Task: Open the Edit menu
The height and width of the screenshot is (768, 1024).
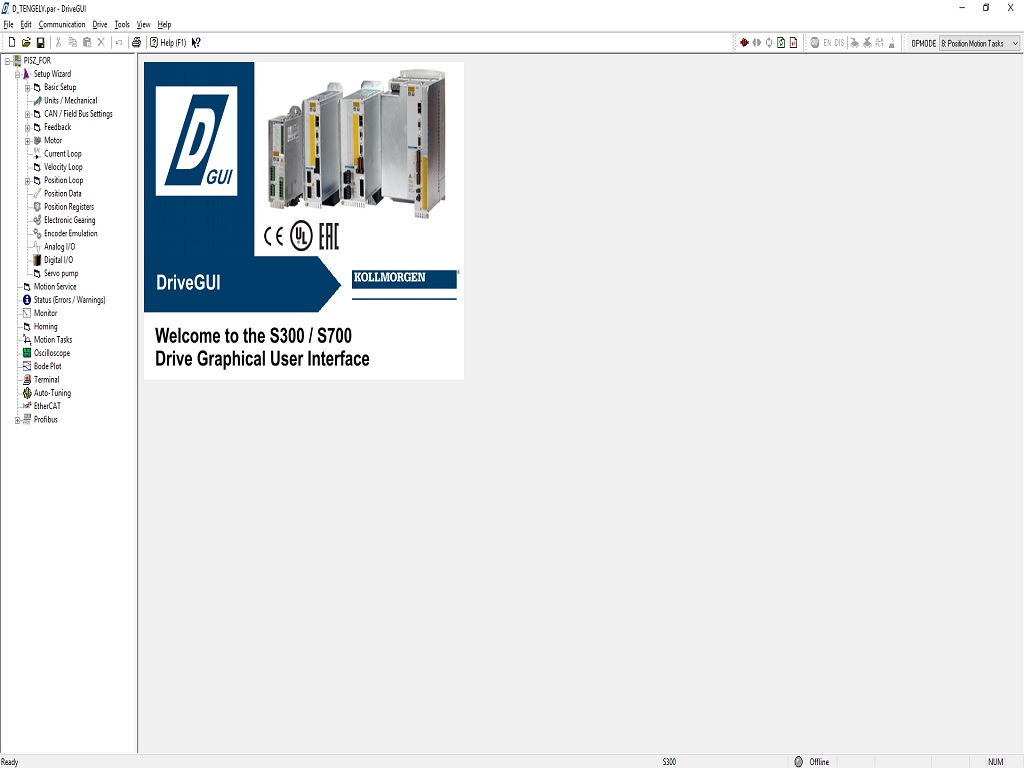Action: point(26,24)
